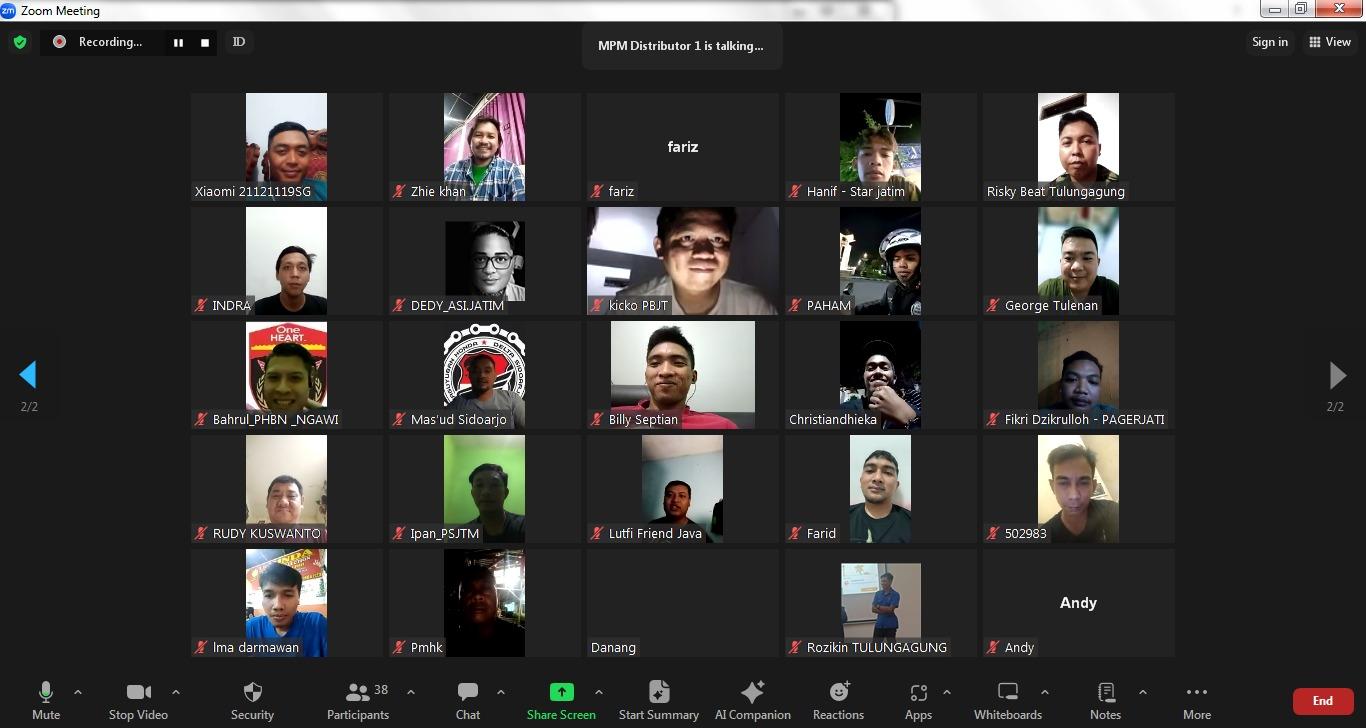Mute the microphone

coord(46,700)
